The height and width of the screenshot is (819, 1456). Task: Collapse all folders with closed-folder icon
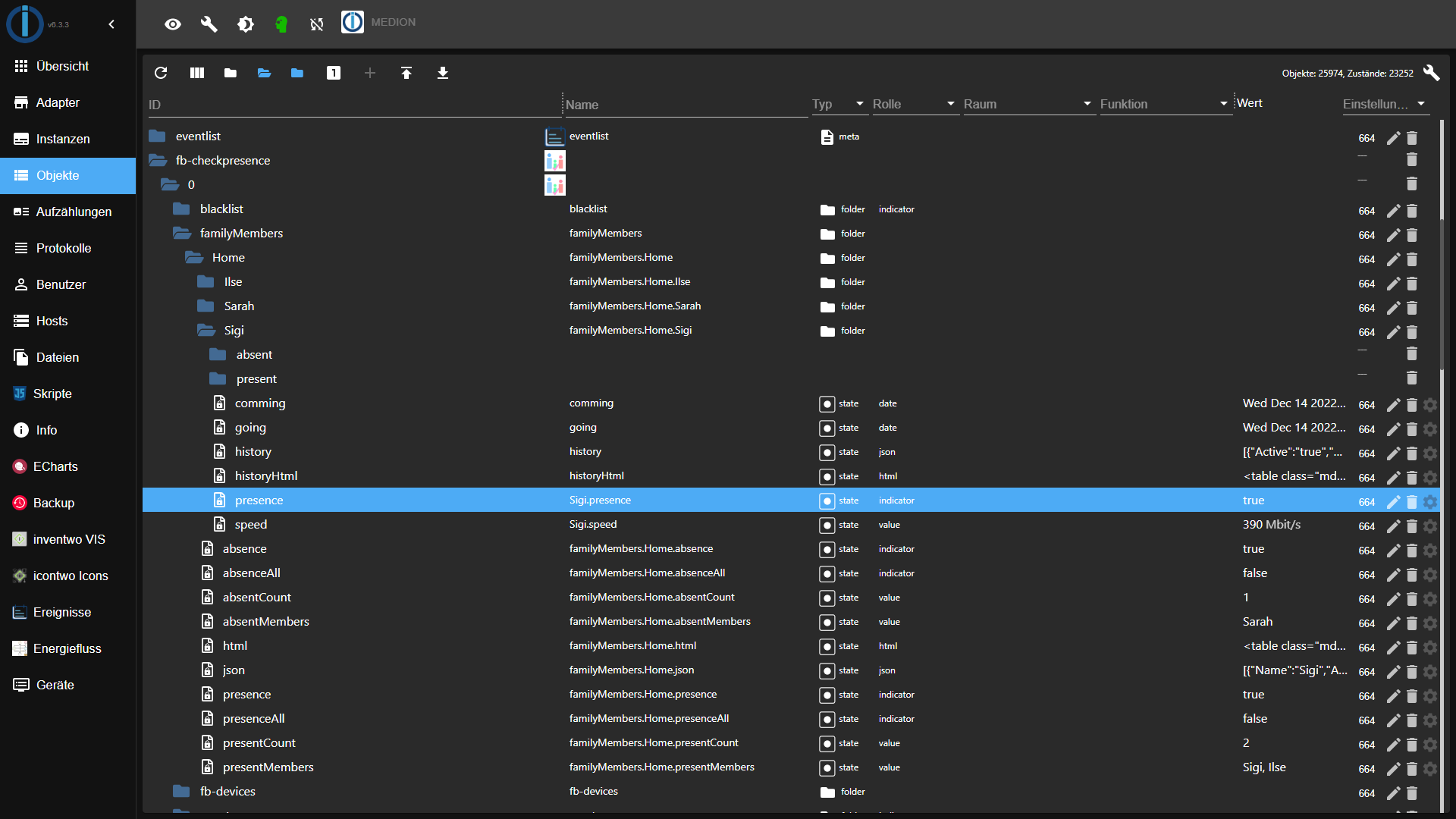(231, 73)
